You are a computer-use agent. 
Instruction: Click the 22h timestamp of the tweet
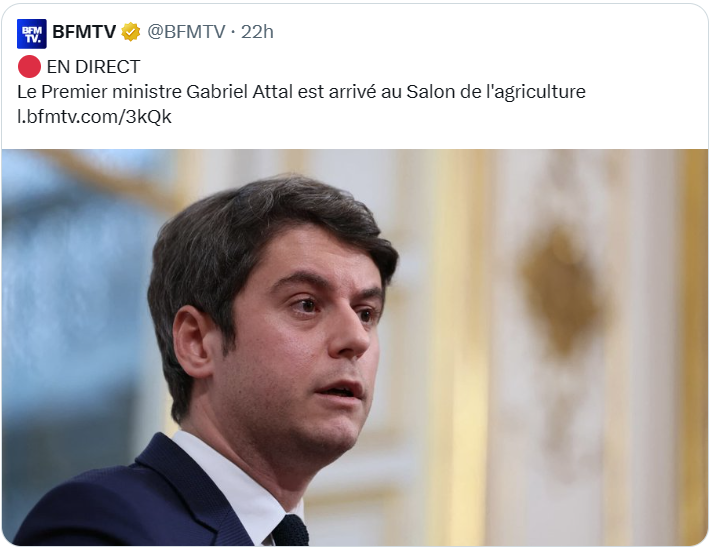257,32
